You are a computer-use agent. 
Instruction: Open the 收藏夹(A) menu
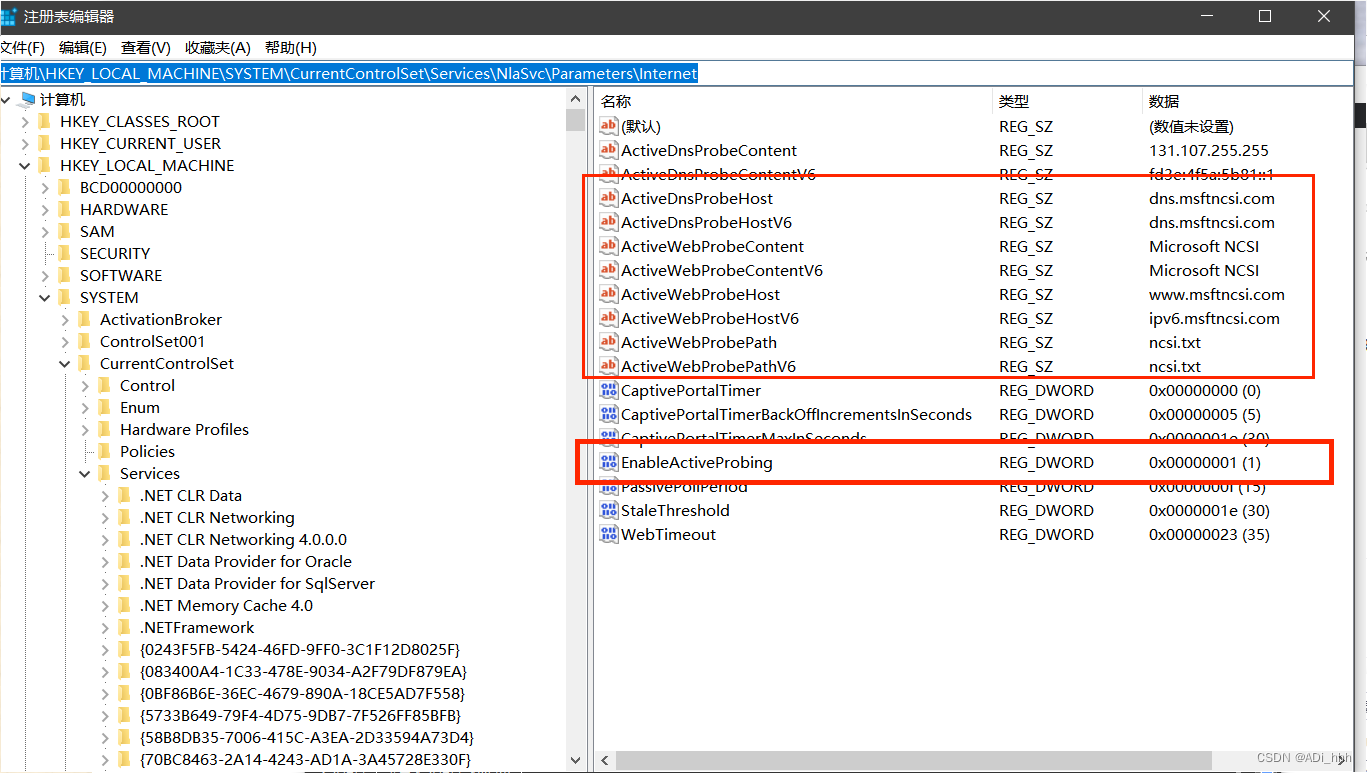pos(218,47)
